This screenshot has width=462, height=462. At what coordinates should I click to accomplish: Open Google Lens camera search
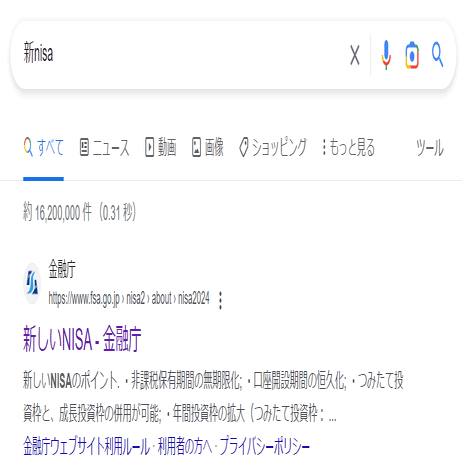pos(412,55)
